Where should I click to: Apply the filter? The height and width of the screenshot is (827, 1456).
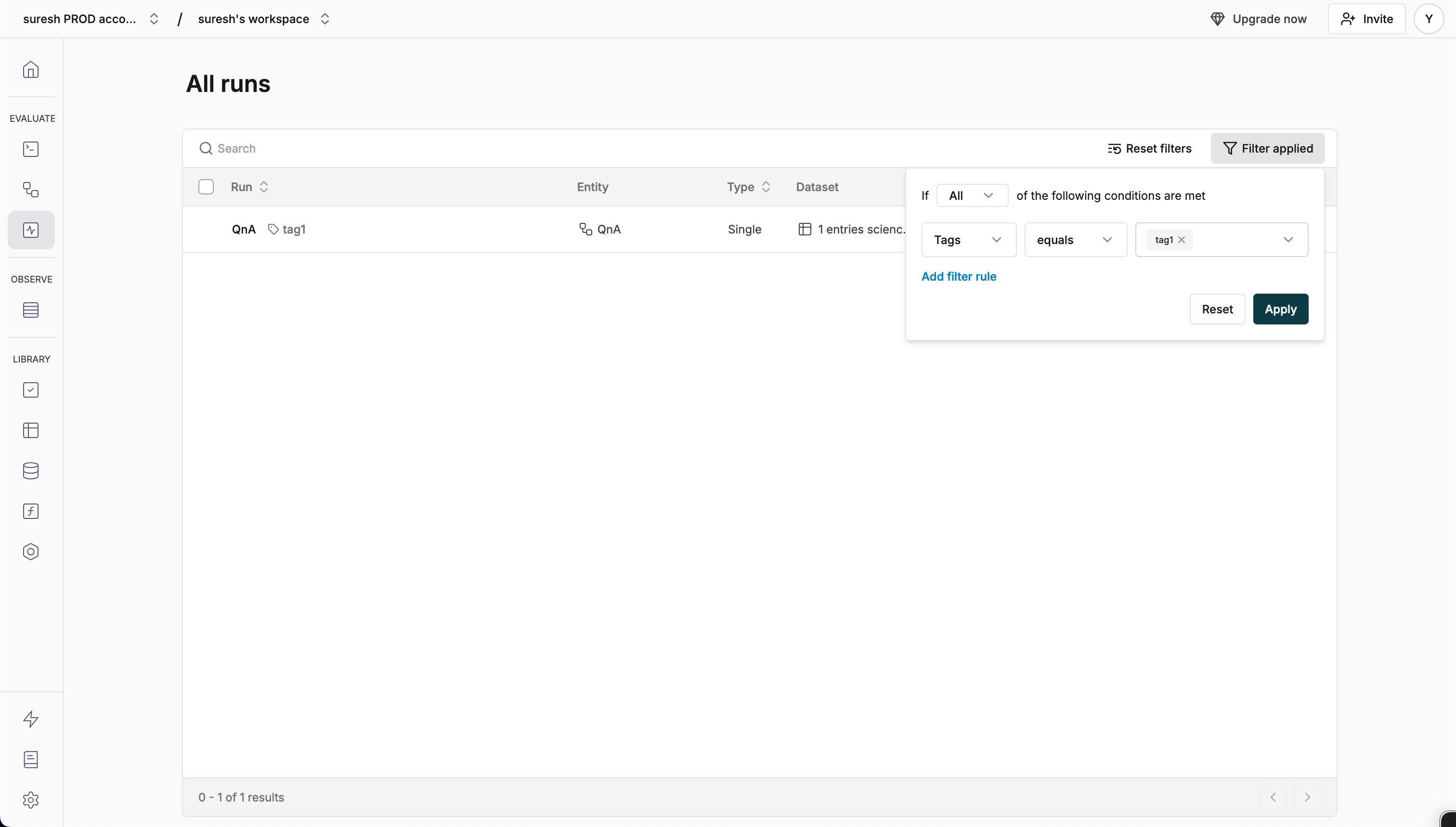(1280, 309)
